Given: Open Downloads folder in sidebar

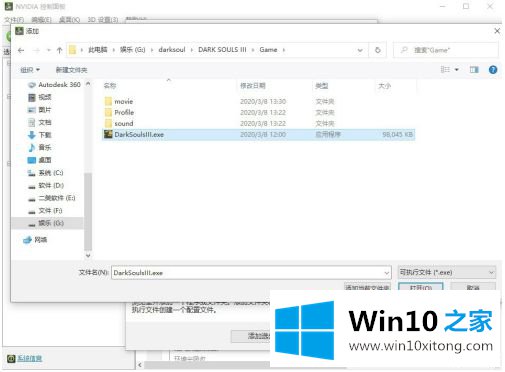Looking at the screenshot, I should [x=40, y=135].
